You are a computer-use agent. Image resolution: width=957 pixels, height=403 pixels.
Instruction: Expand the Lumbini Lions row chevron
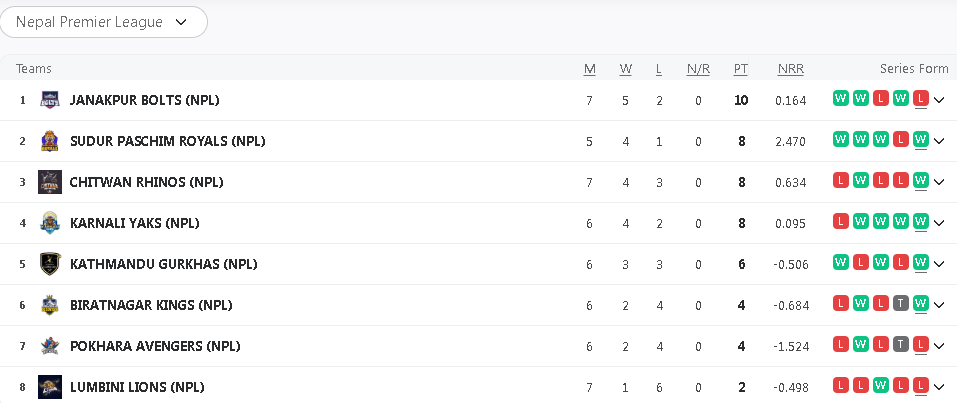coord(938,387)
